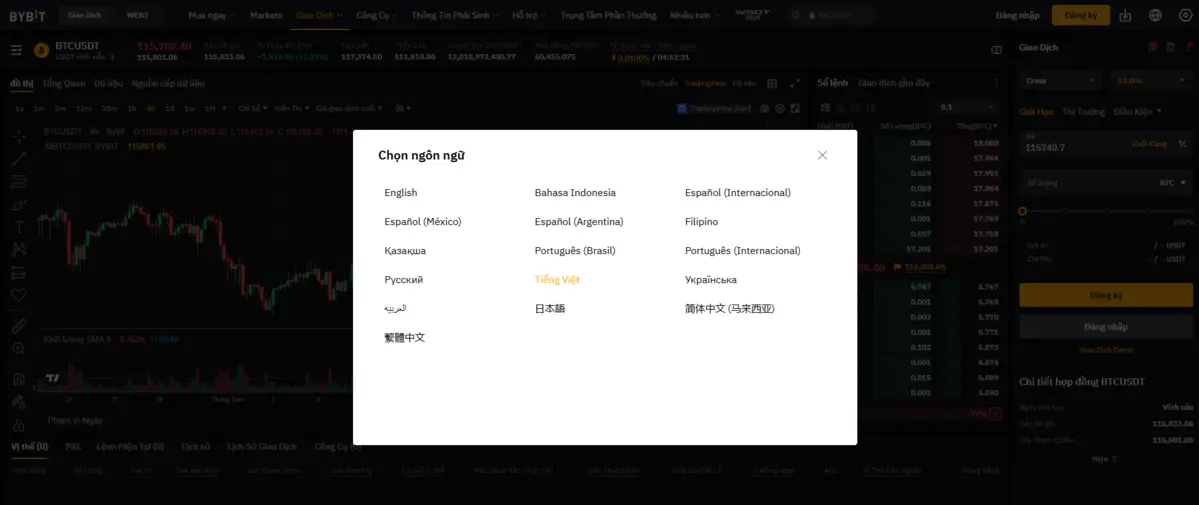Select the text annotation tool in chart sidebar

[x=18, y=227]
